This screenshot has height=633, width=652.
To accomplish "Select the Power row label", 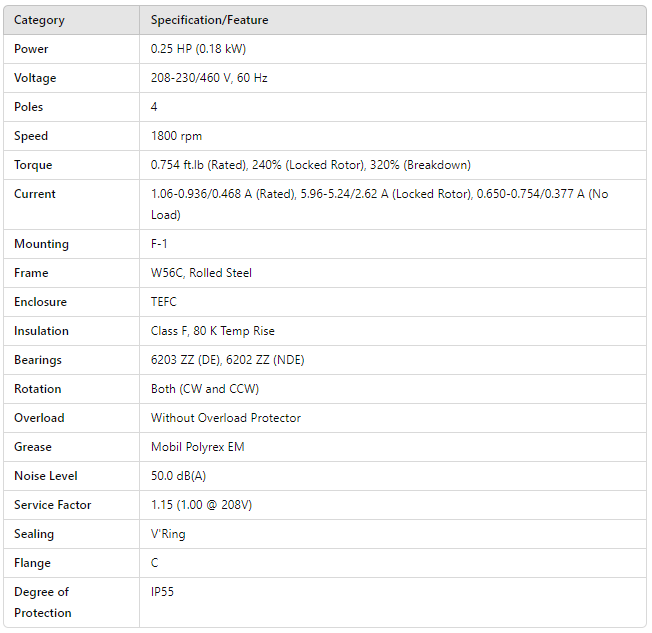I will click(x=31, y=49).
